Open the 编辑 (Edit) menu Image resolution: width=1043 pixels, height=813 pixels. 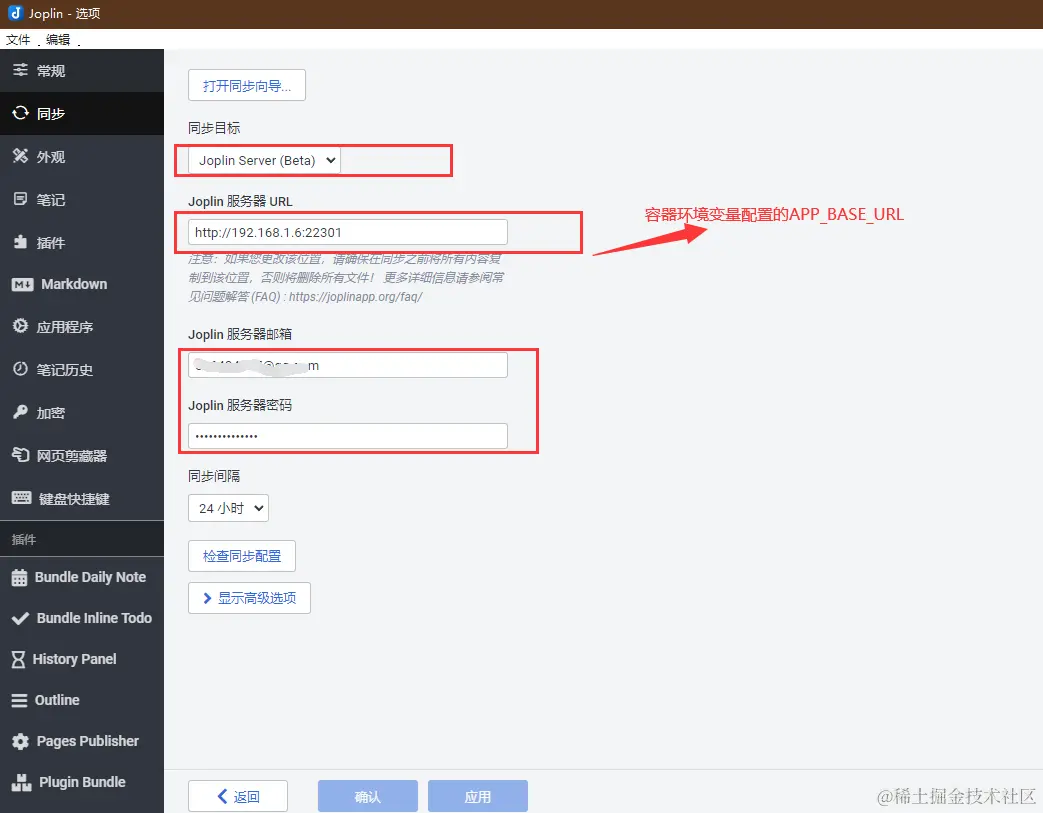58,40
